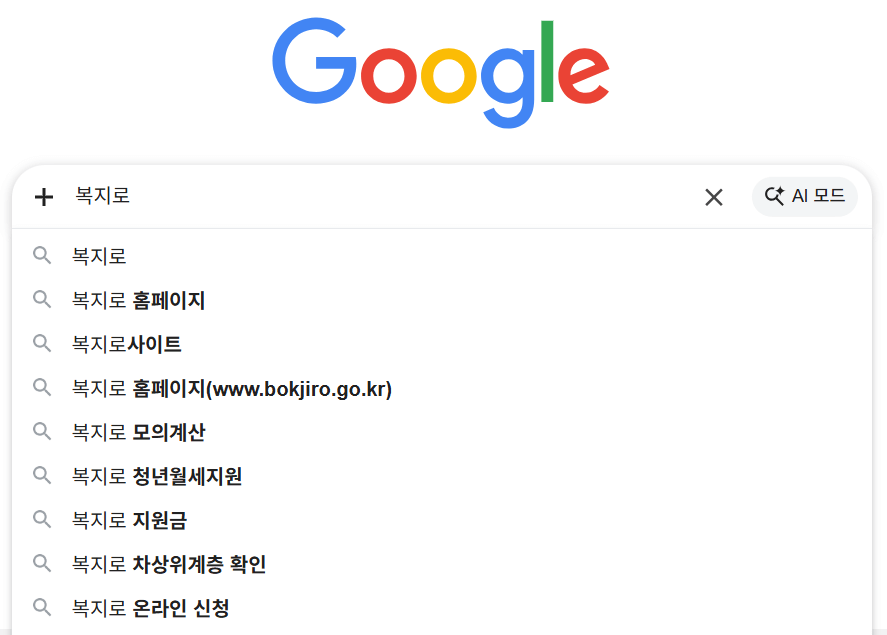
Task: Click the magnifier icon beside 복지로사이트
Action: pos(42,343)
